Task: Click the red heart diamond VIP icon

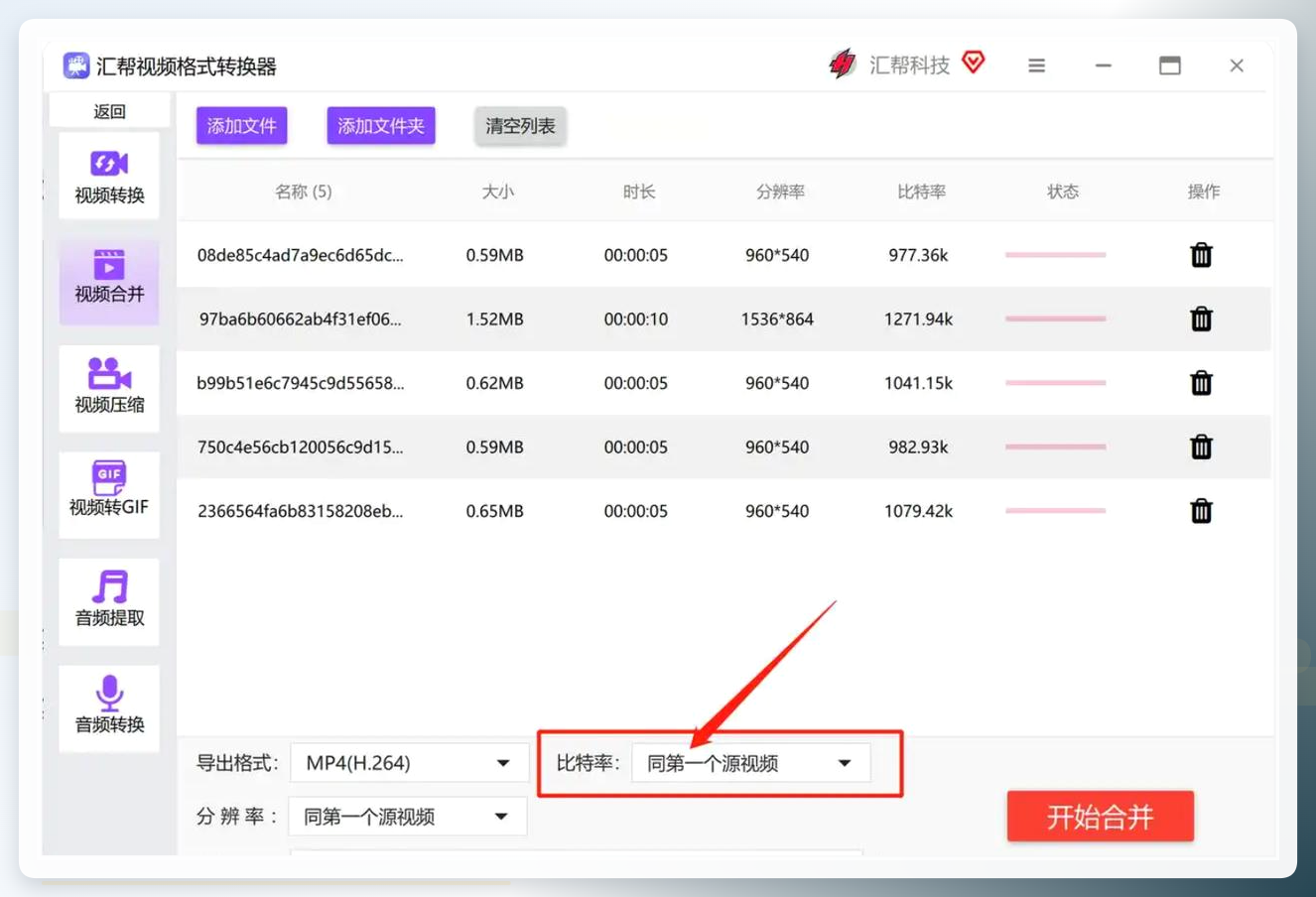Action: coord(974,63)
